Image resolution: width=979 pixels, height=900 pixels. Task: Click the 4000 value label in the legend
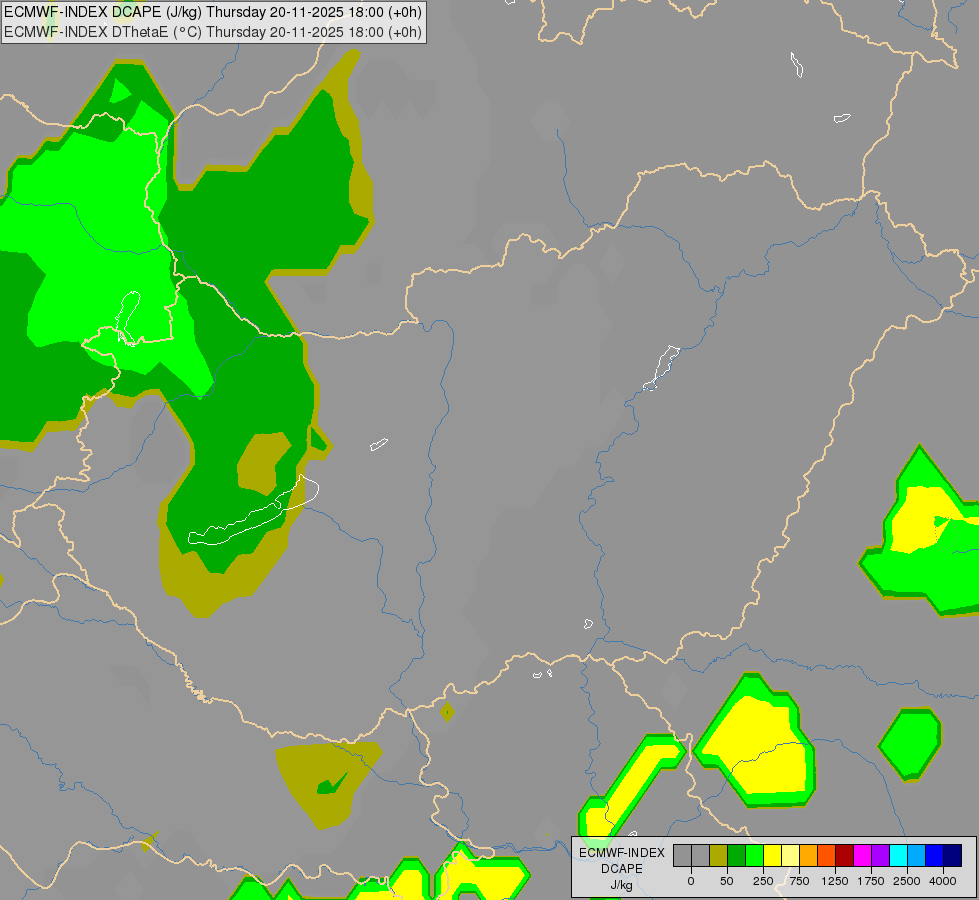(943, 881)
